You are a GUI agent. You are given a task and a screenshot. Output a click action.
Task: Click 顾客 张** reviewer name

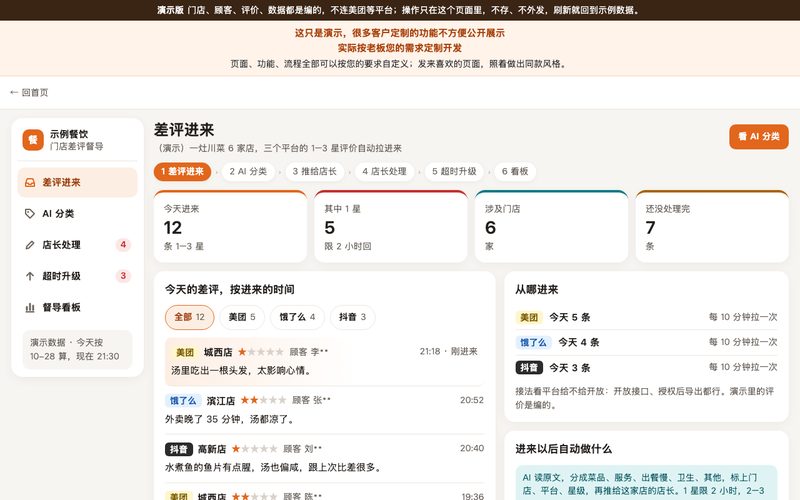pos(311,400)
